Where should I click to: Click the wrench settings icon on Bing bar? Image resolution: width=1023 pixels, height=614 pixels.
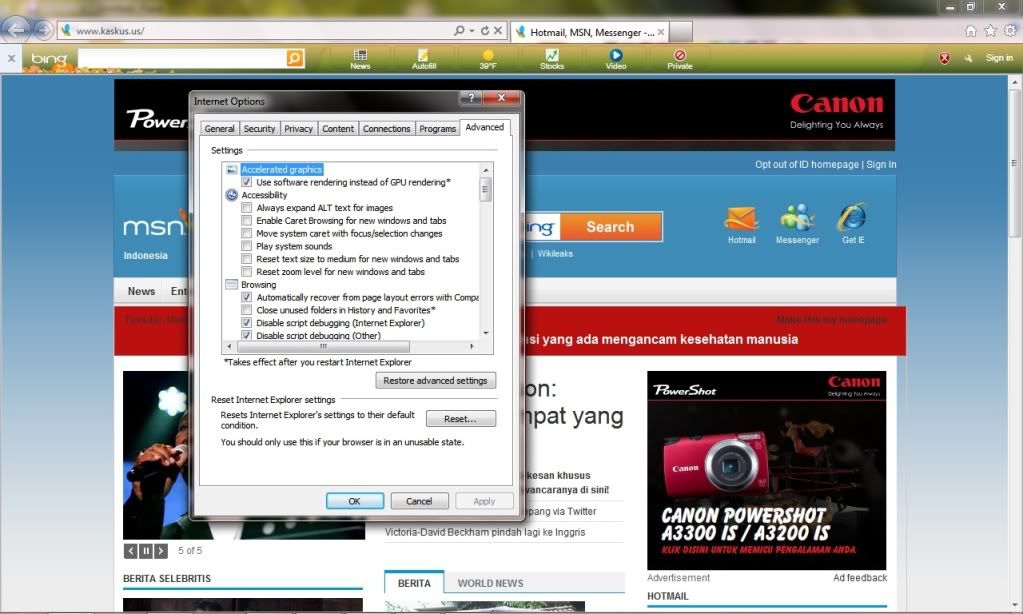click(968, 58)
